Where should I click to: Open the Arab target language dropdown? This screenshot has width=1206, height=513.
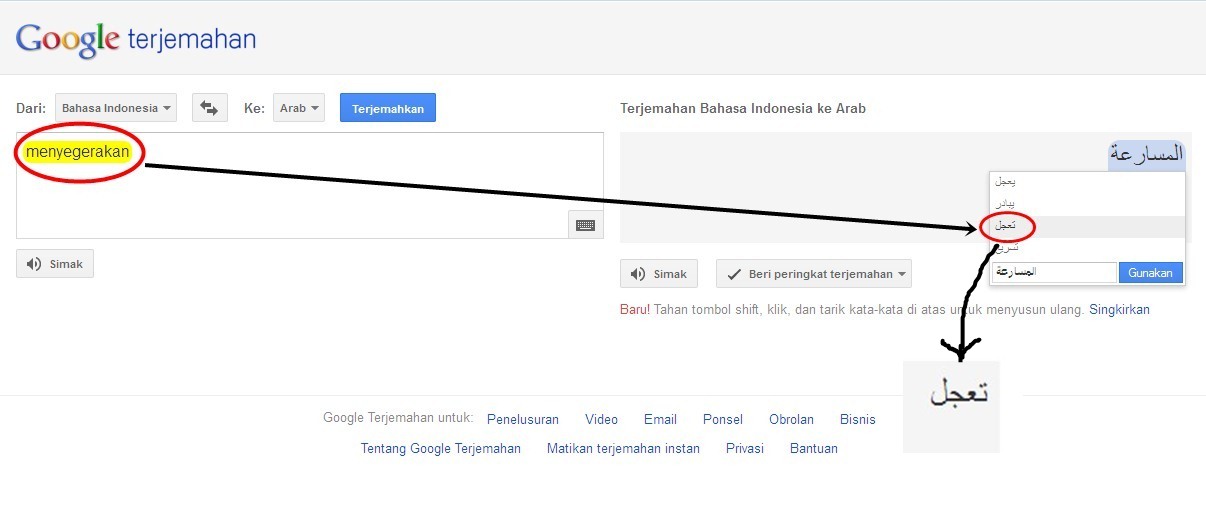(x=298, y=108)
